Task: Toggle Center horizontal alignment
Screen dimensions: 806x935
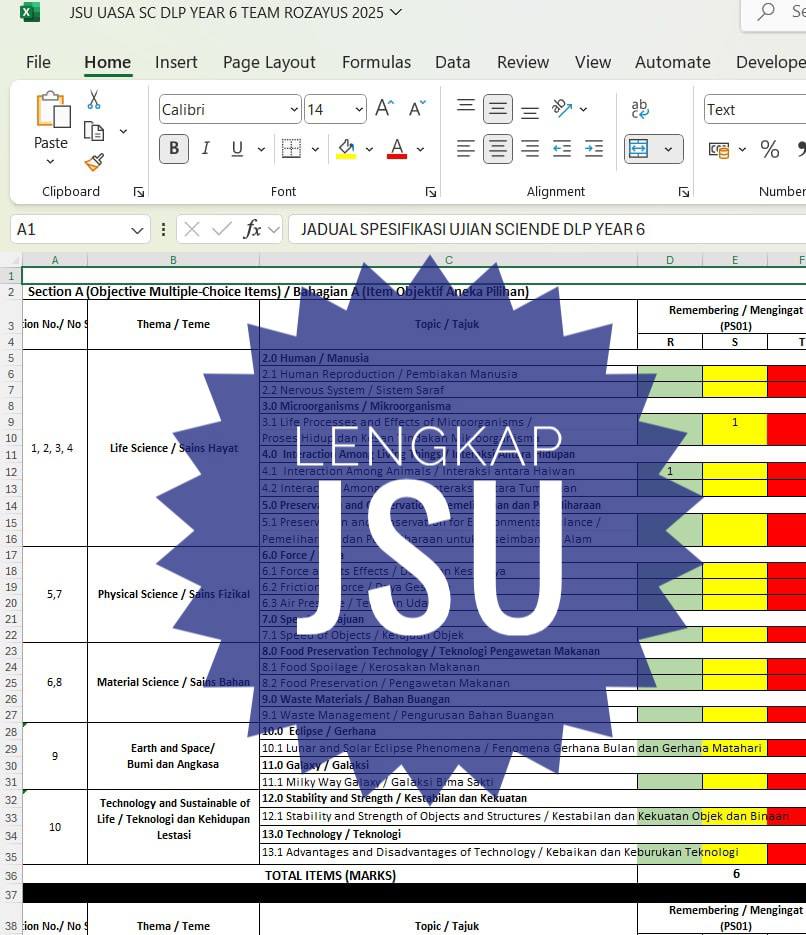Action: click(x=498, y=148)
